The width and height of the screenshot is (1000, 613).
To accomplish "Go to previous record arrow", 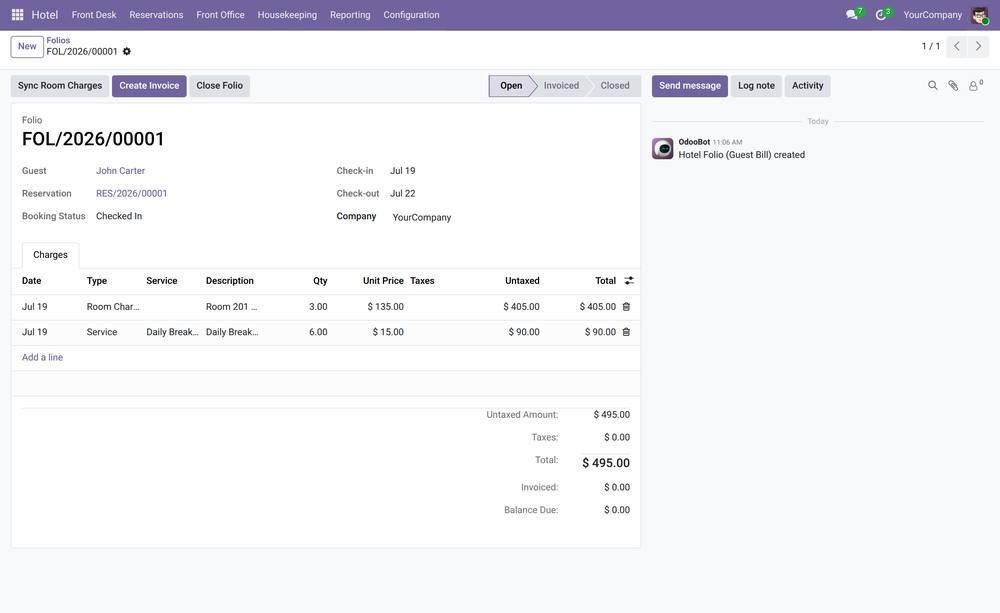I will tap(957, 46).
